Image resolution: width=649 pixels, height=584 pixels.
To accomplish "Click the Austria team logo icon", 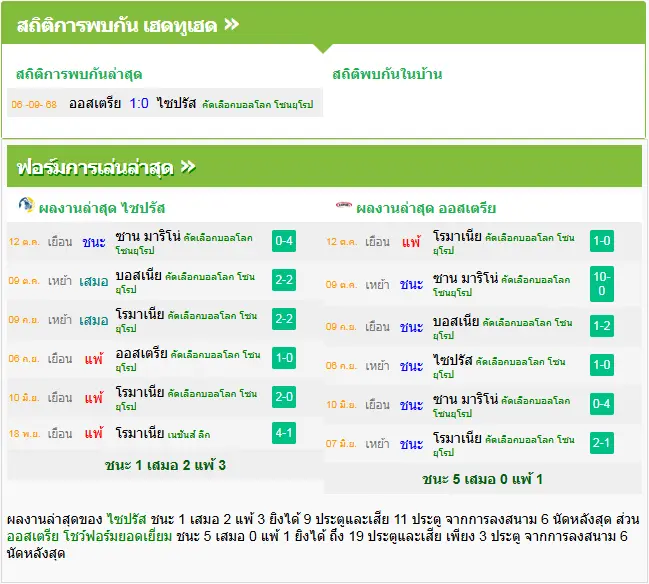I will 344,205.
